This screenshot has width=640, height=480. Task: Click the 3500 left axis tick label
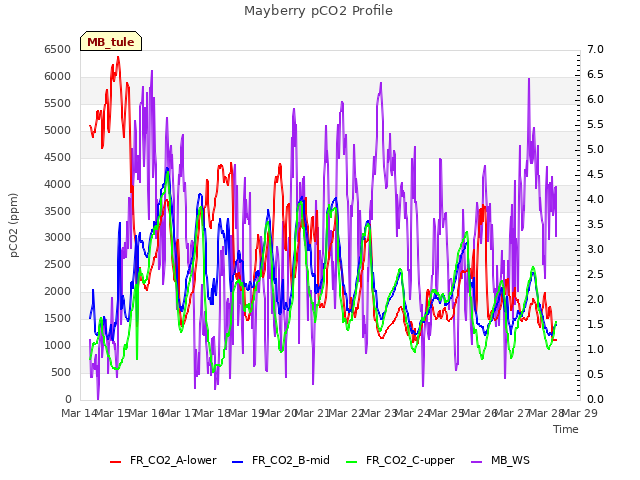[x=58, y=211]
